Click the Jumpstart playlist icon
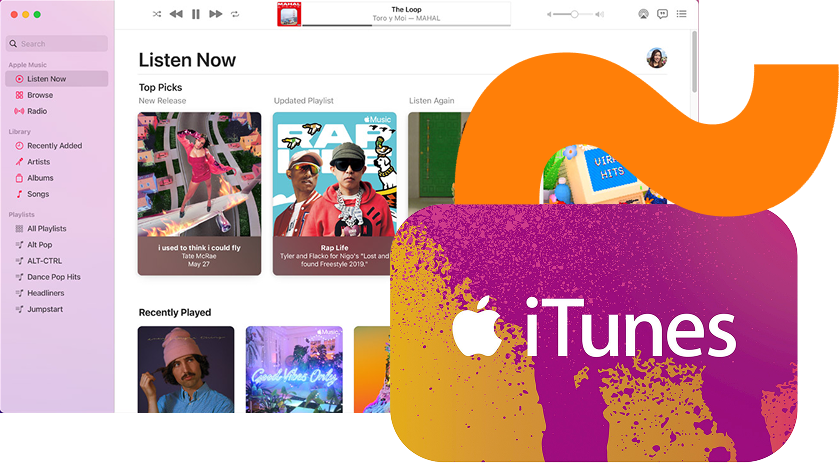The image size is (839, 463). 19,309
